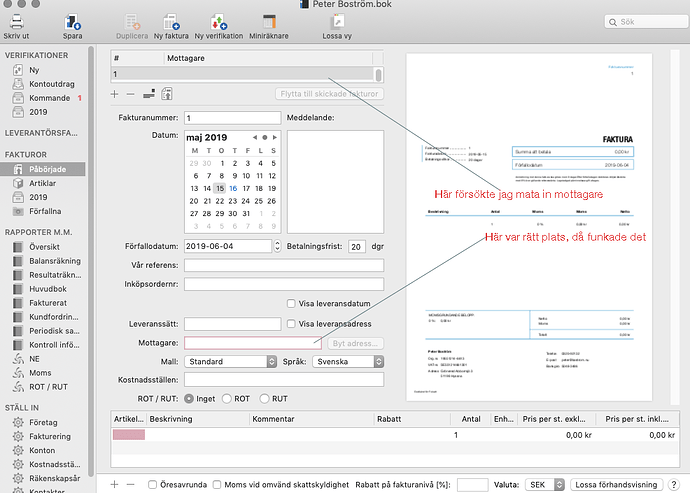This screenshot has height=493, width=690.
Task: Select date 31 in the calendar
Action: click(x=246, y=213)
